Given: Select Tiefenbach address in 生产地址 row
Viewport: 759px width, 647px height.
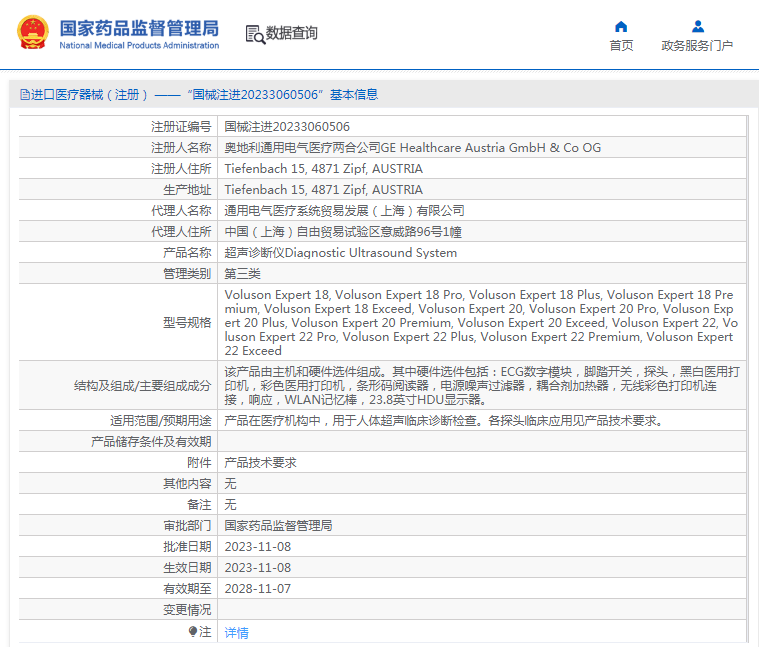Looking at the screenshot, I should tap(323, 190).
